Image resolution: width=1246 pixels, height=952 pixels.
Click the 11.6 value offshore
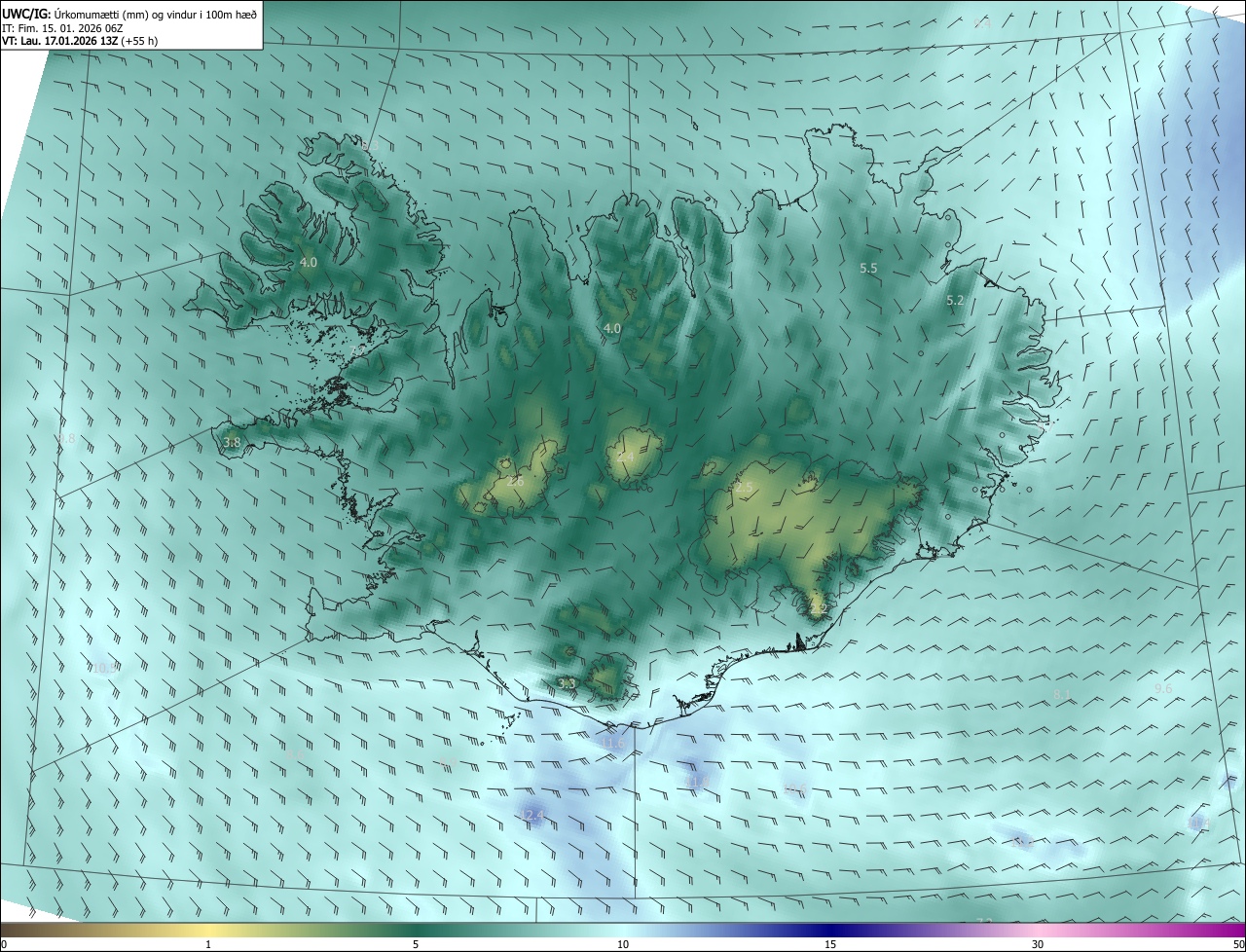point(612,744)
